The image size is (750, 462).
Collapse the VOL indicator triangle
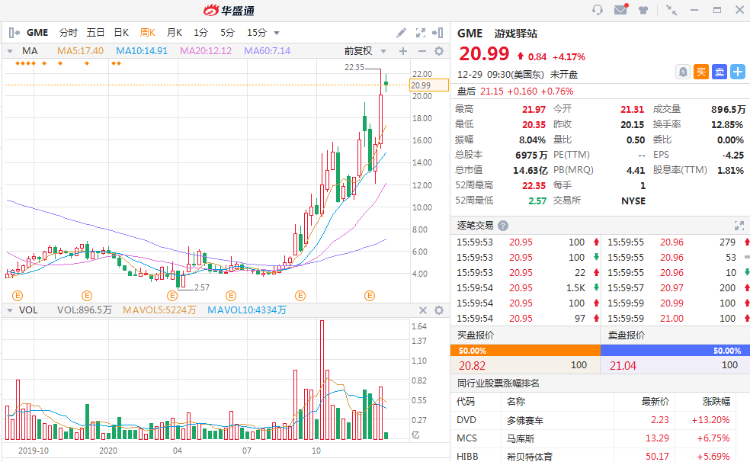click(10, 310)
